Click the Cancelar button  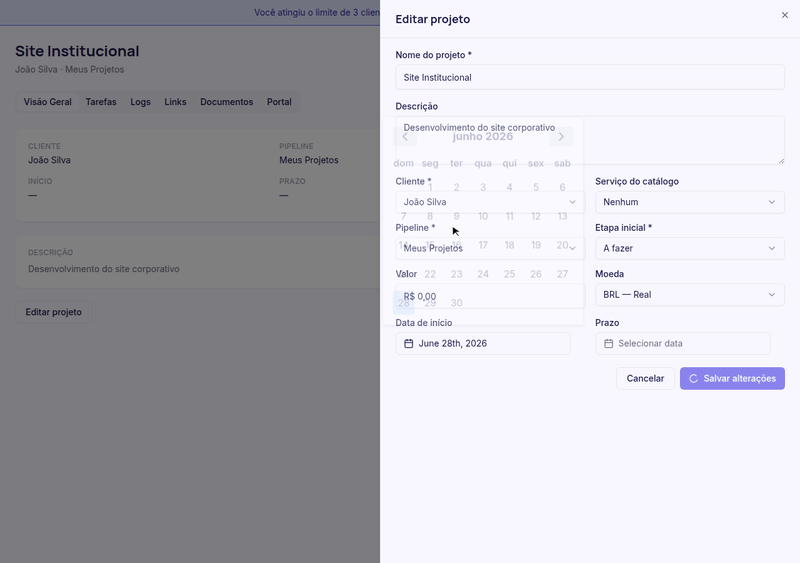[645, 378]
